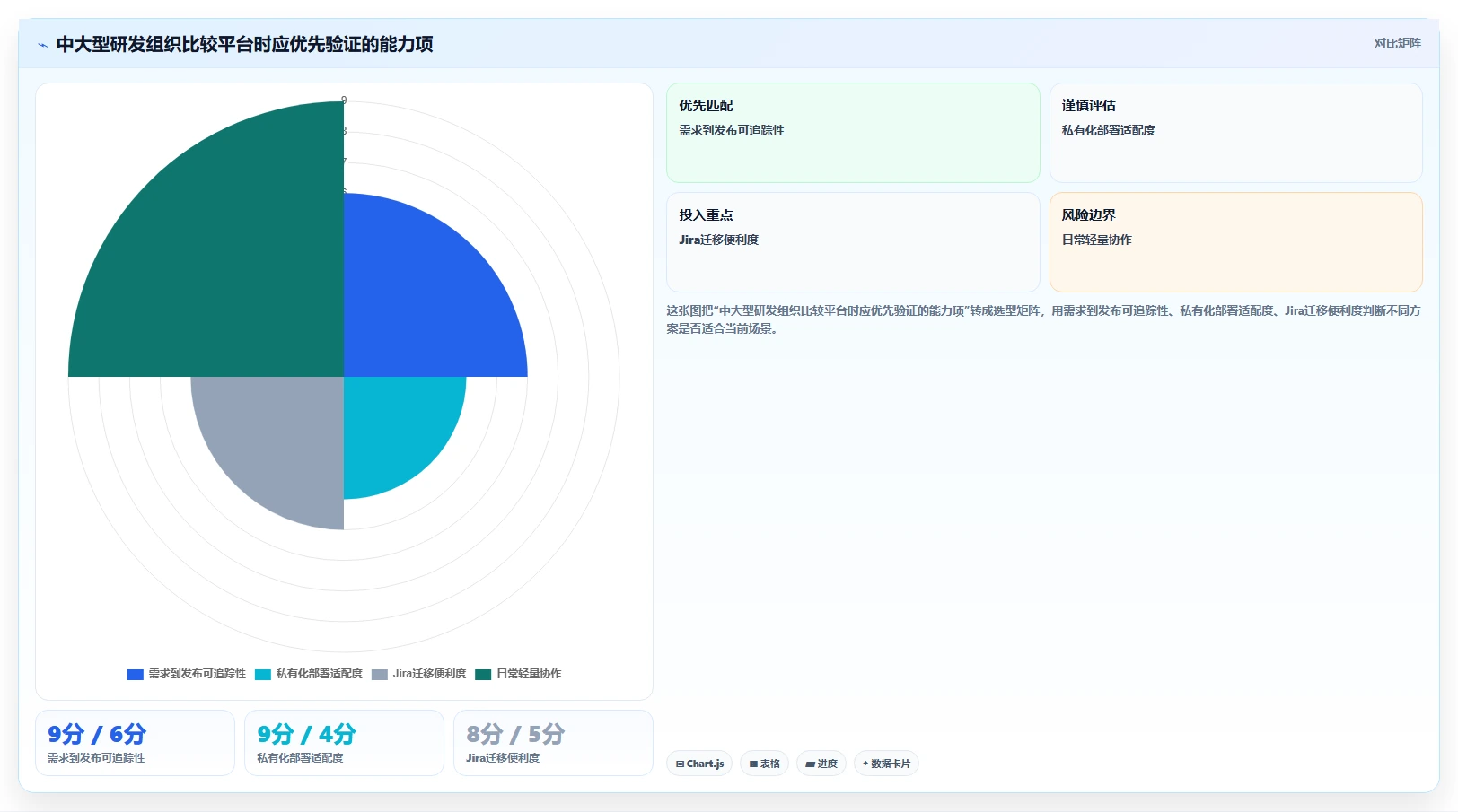Click 需求到发布可追踪性 text in 优先匹配 card
The image size is (1458, 812).
(732, 131)
